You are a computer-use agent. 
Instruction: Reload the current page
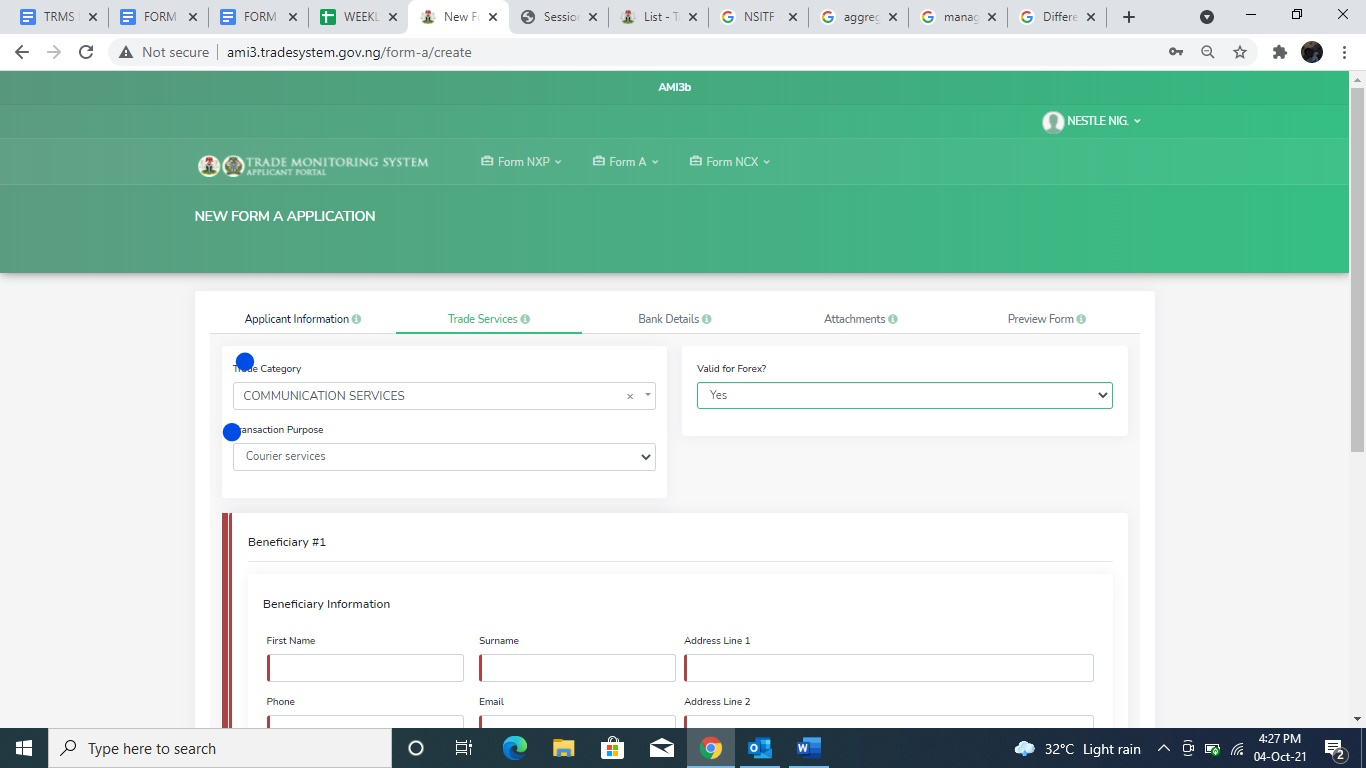(86, 52)
